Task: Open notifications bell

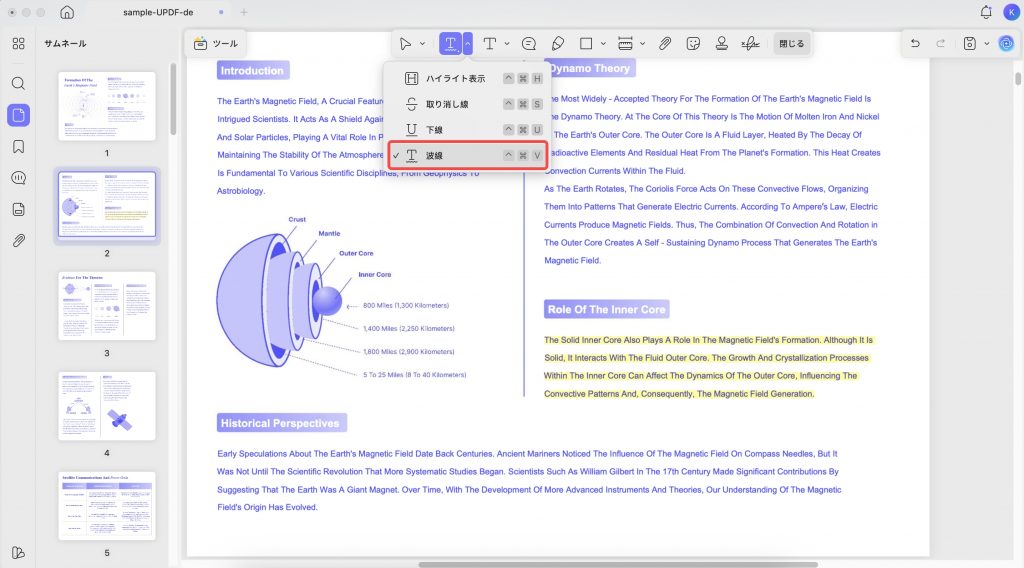Action: (x=986, y=12)
